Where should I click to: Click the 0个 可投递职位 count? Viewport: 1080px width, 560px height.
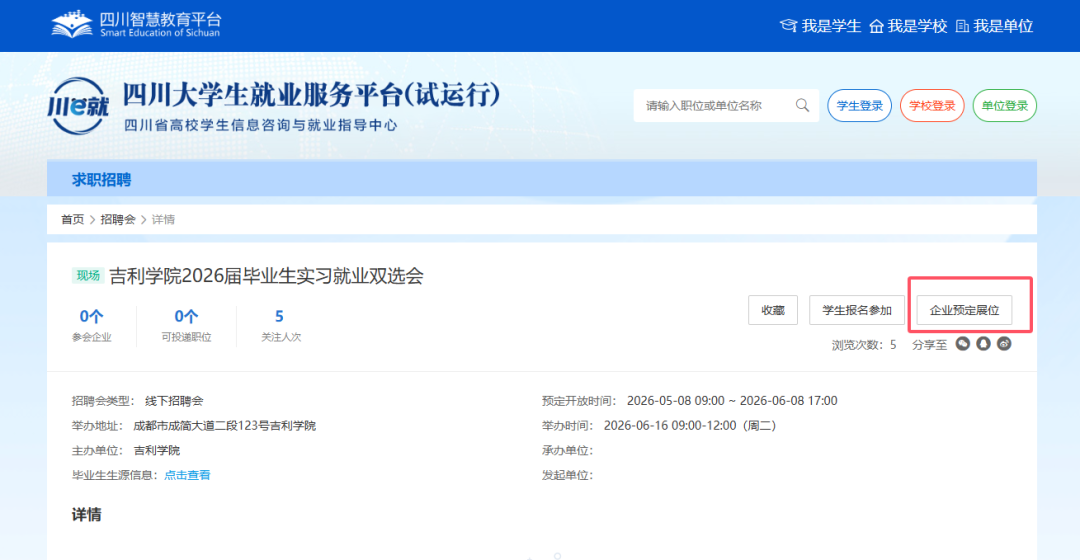[x=186, y=324]
